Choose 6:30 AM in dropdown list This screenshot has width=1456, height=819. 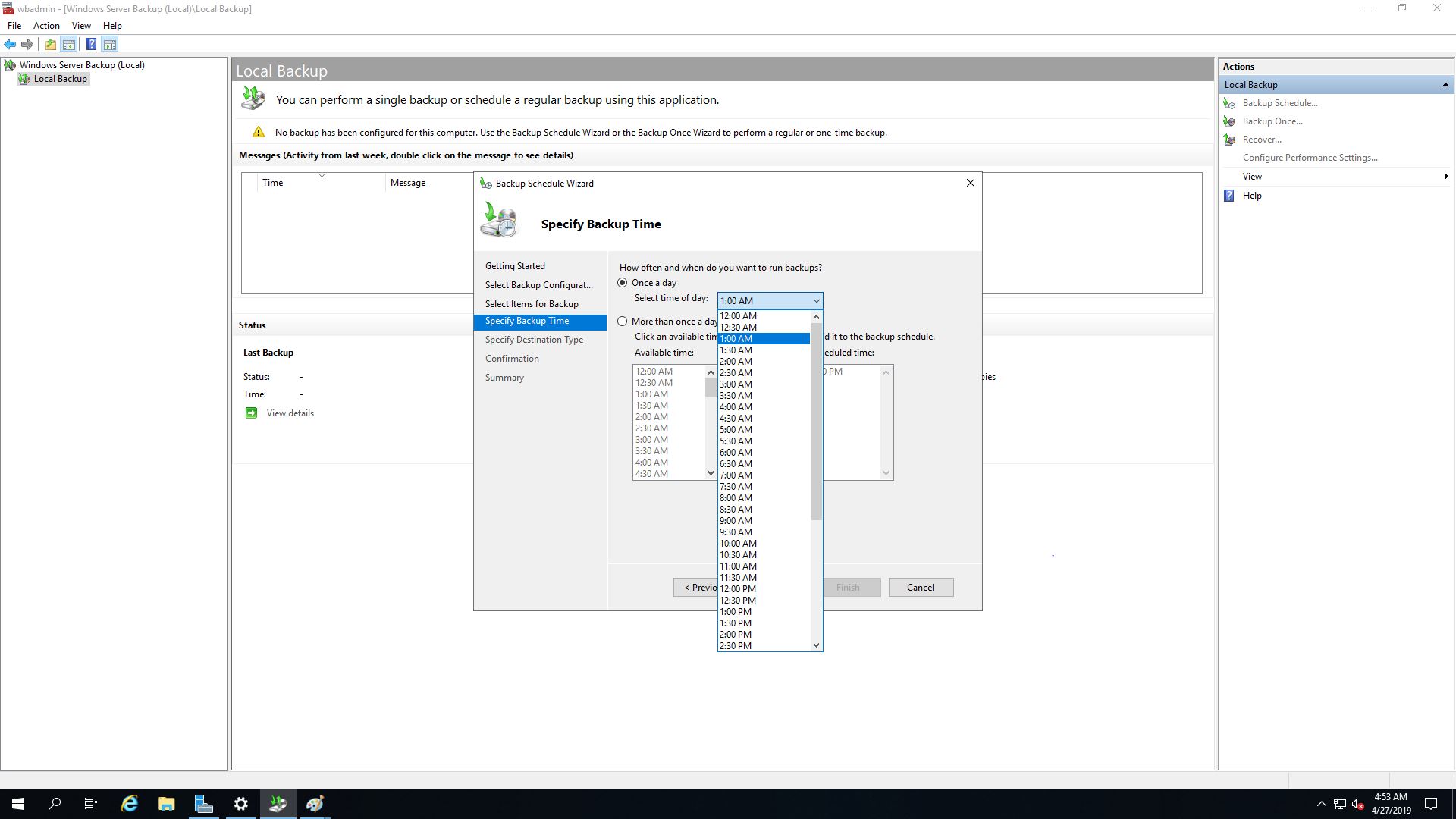(764, 464)
